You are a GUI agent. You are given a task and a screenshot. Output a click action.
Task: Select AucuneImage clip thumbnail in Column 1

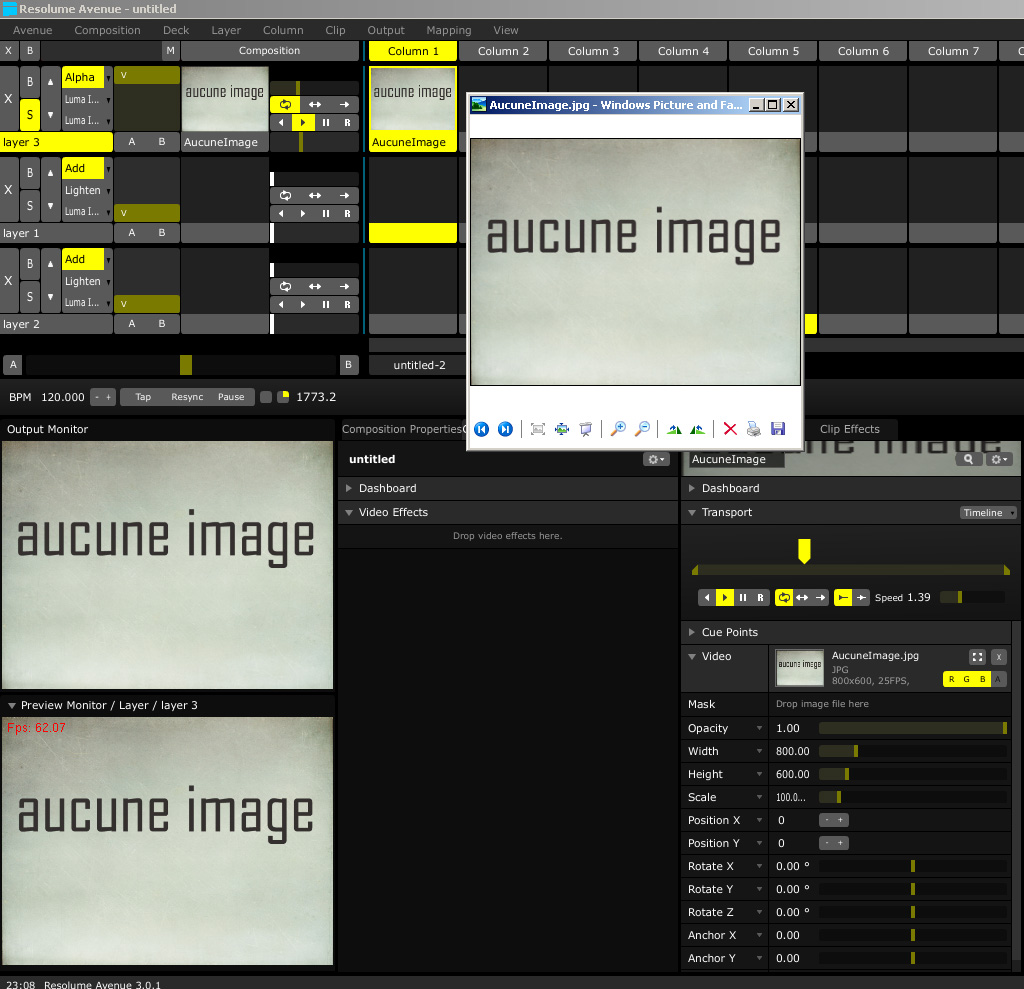pyautogui.click(x=413, y=100)
